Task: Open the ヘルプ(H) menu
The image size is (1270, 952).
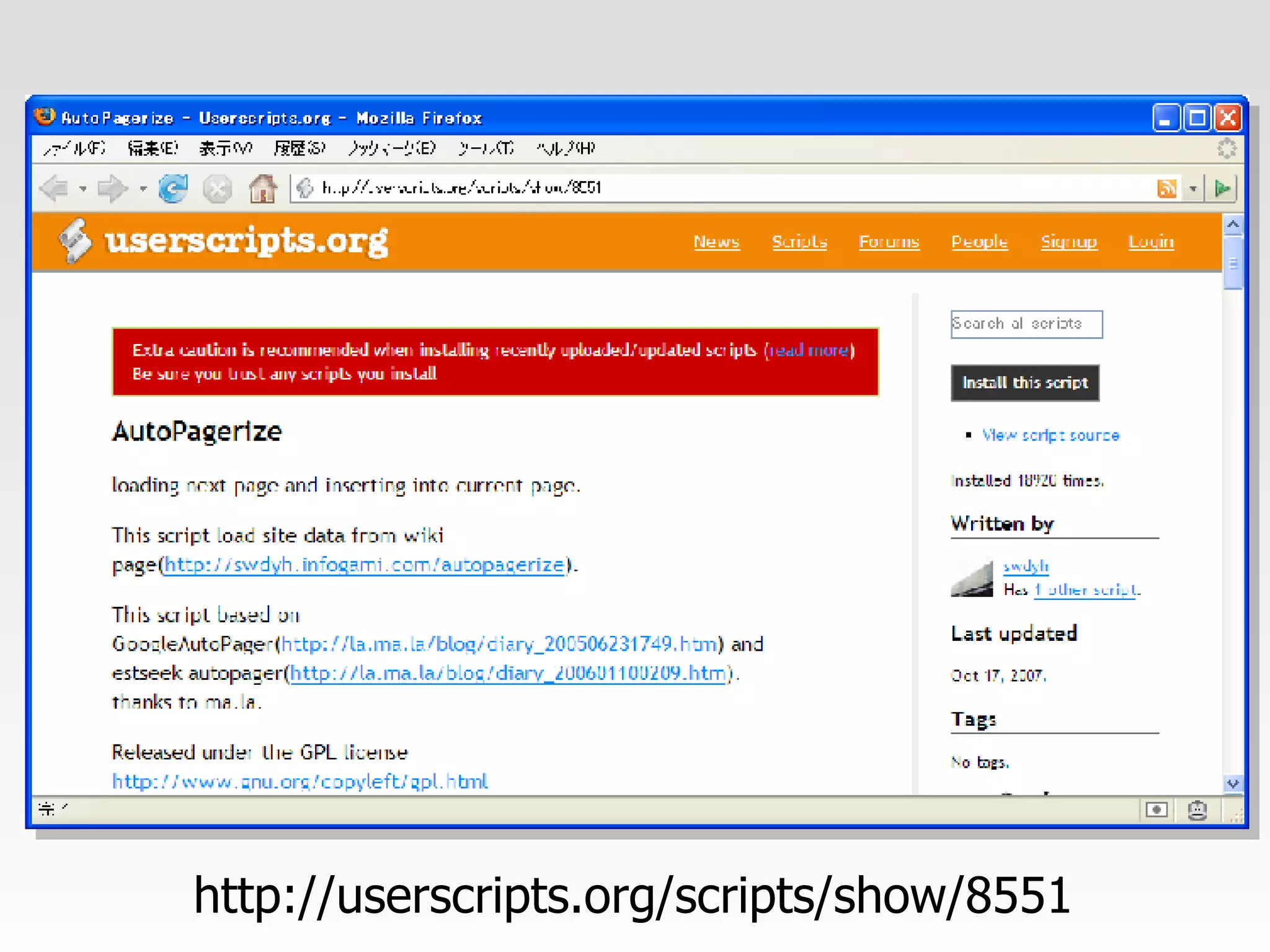Action: point(566,149)
